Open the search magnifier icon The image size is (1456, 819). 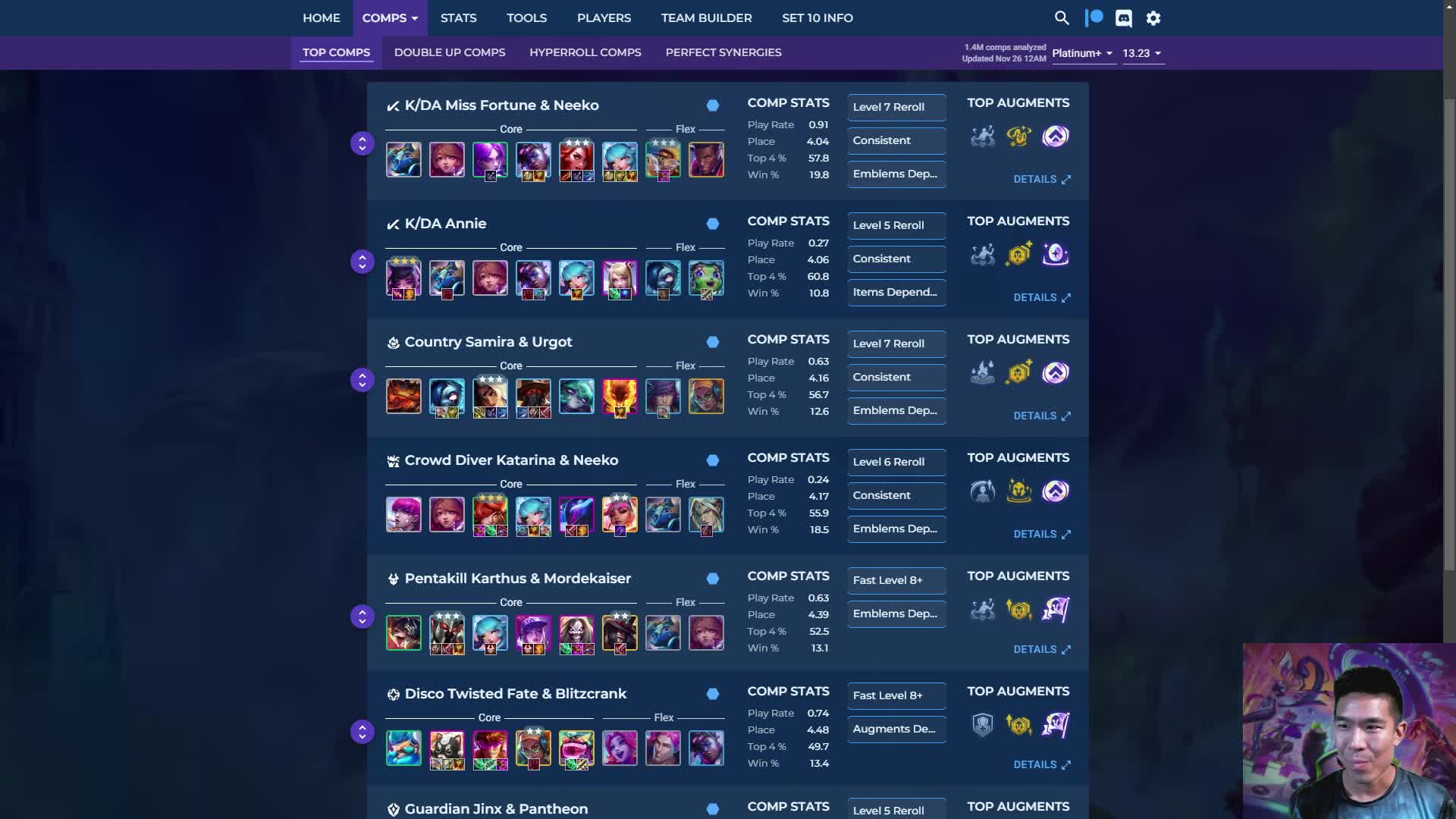point(1062,18)
